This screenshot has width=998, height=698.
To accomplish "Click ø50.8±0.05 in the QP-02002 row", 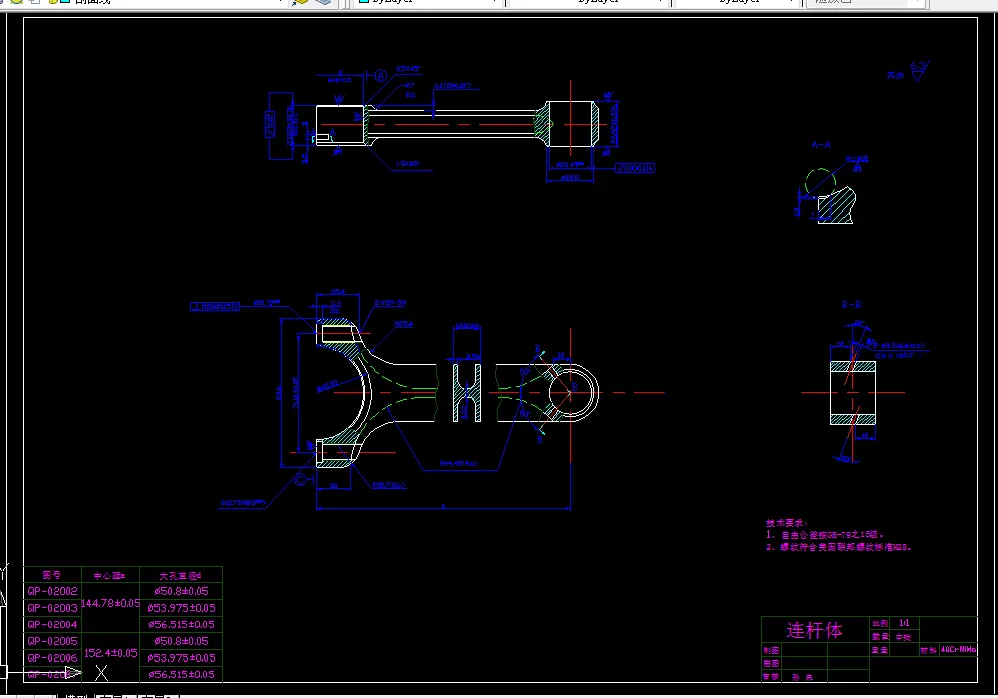I will click(x=181, y=591).
